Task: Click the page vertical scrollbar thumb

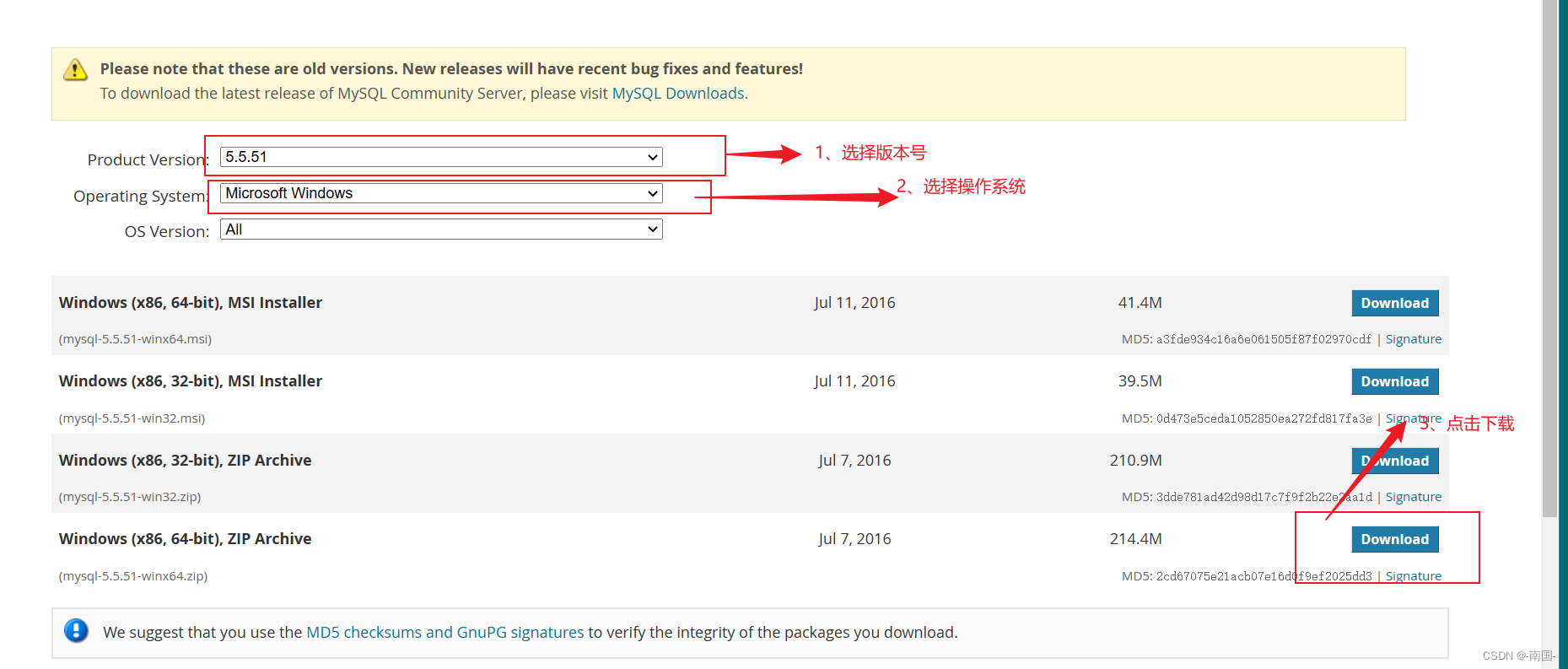Action: click(x=1549, y=257)
